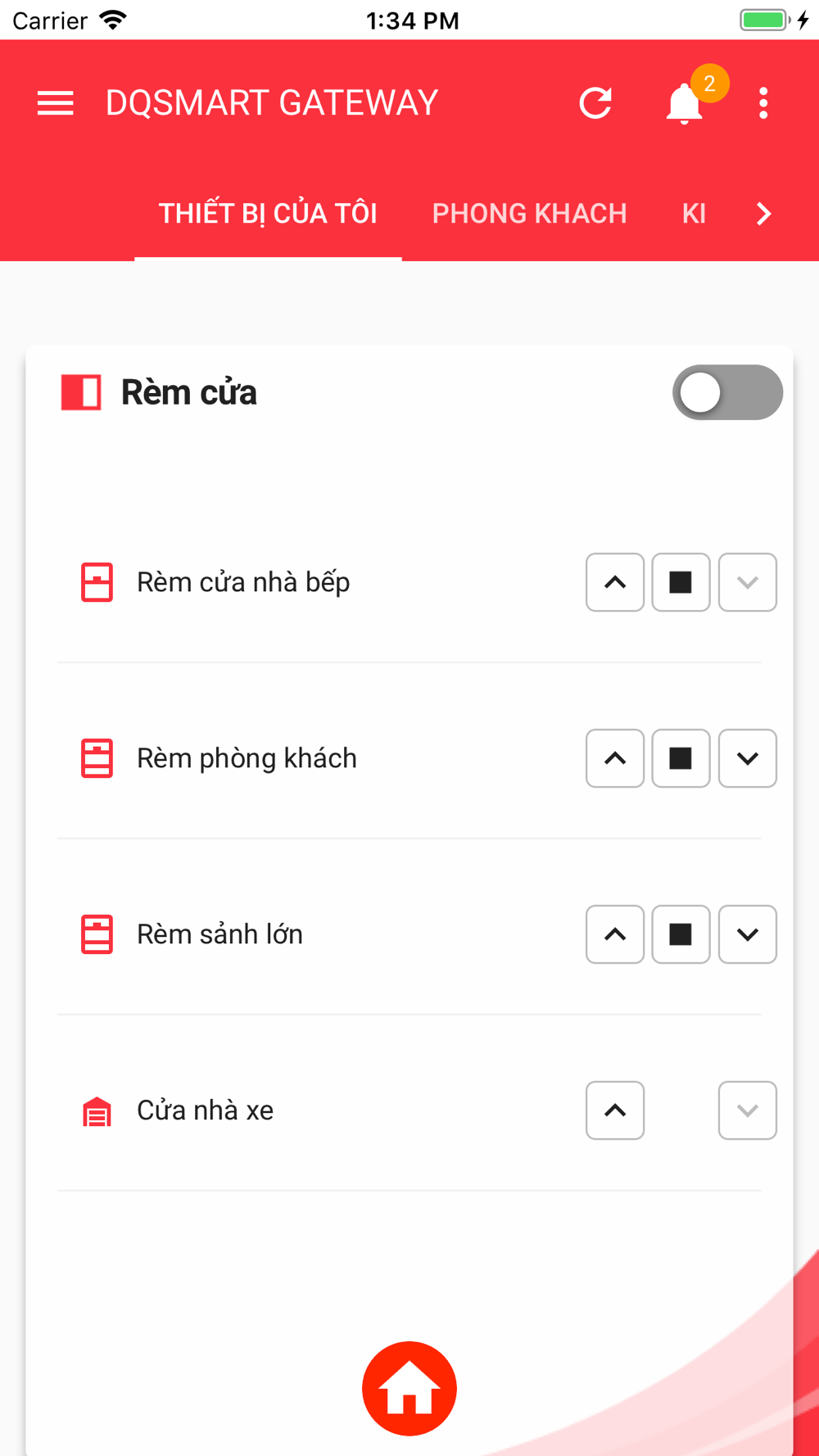819x1456 pixels.
Task: Switch to THIẾT BỊ CỦA TÔI tab
Action: pyautogui.click(x=268, y=214)
